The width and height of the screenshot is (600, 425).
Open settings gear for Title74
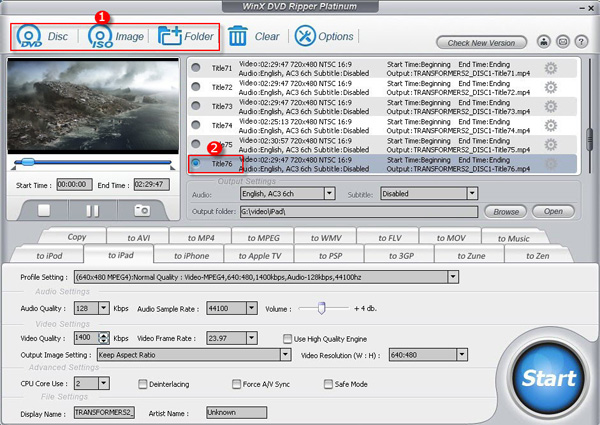coord(551,125)
